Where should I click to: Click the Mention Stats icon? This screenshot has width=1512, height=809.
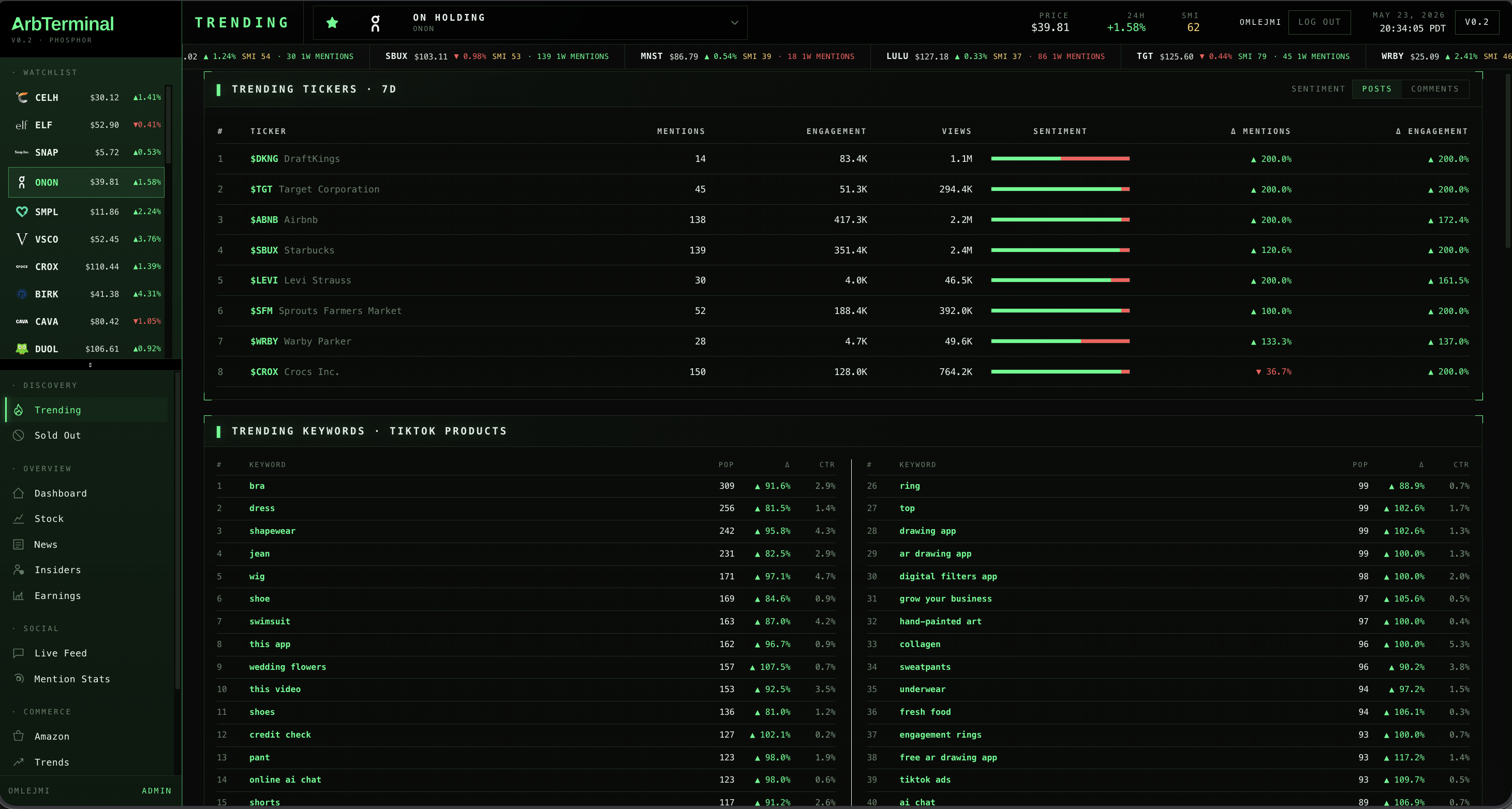tap(19, 678)
